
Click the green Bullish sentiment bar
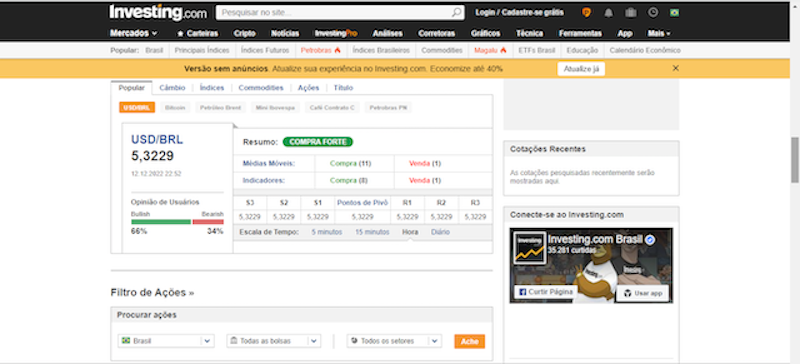tap(161, 222)
